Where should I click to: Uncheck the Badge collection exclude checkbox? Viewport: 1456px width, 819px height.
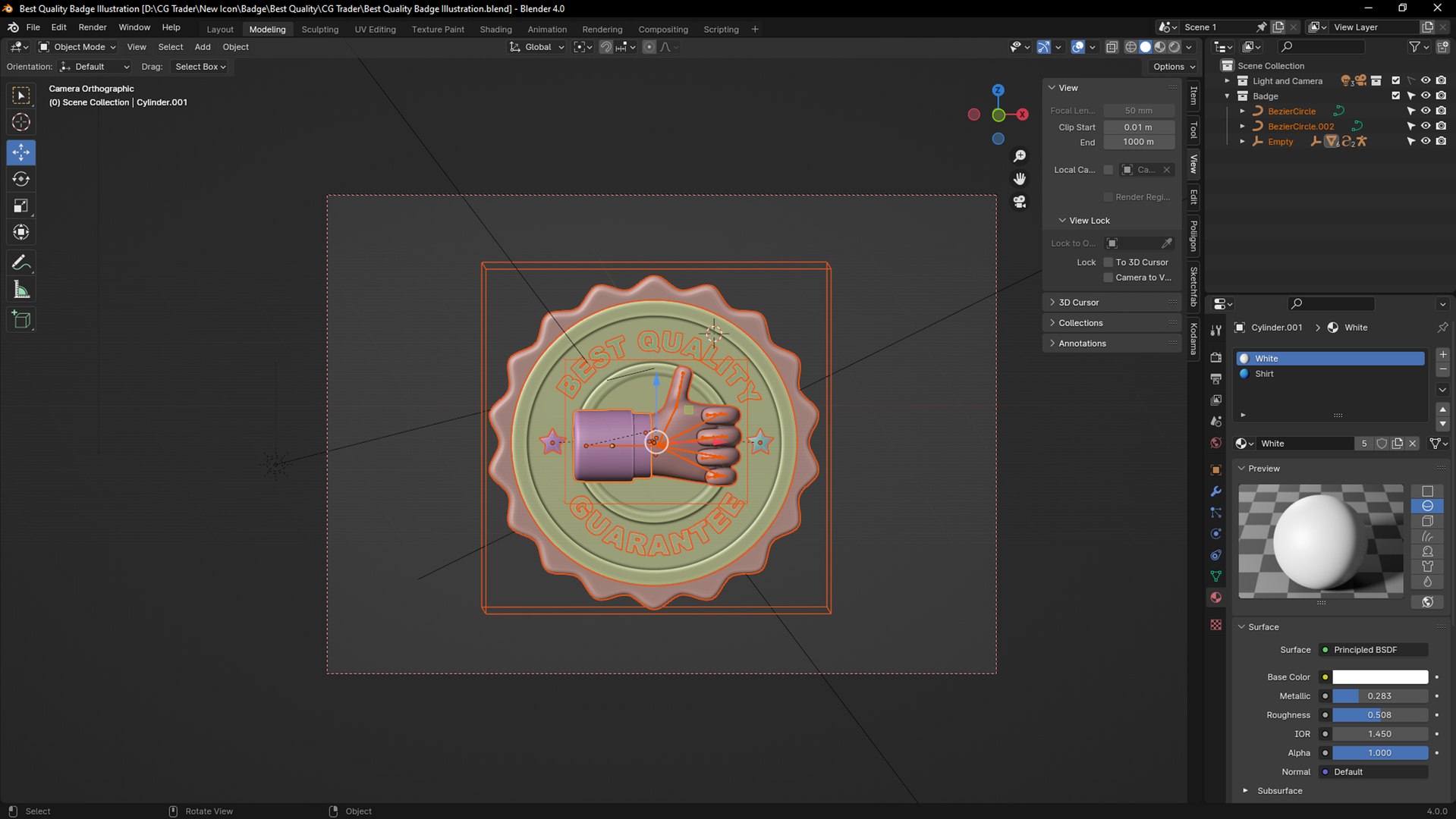[x=1395, y=96]
